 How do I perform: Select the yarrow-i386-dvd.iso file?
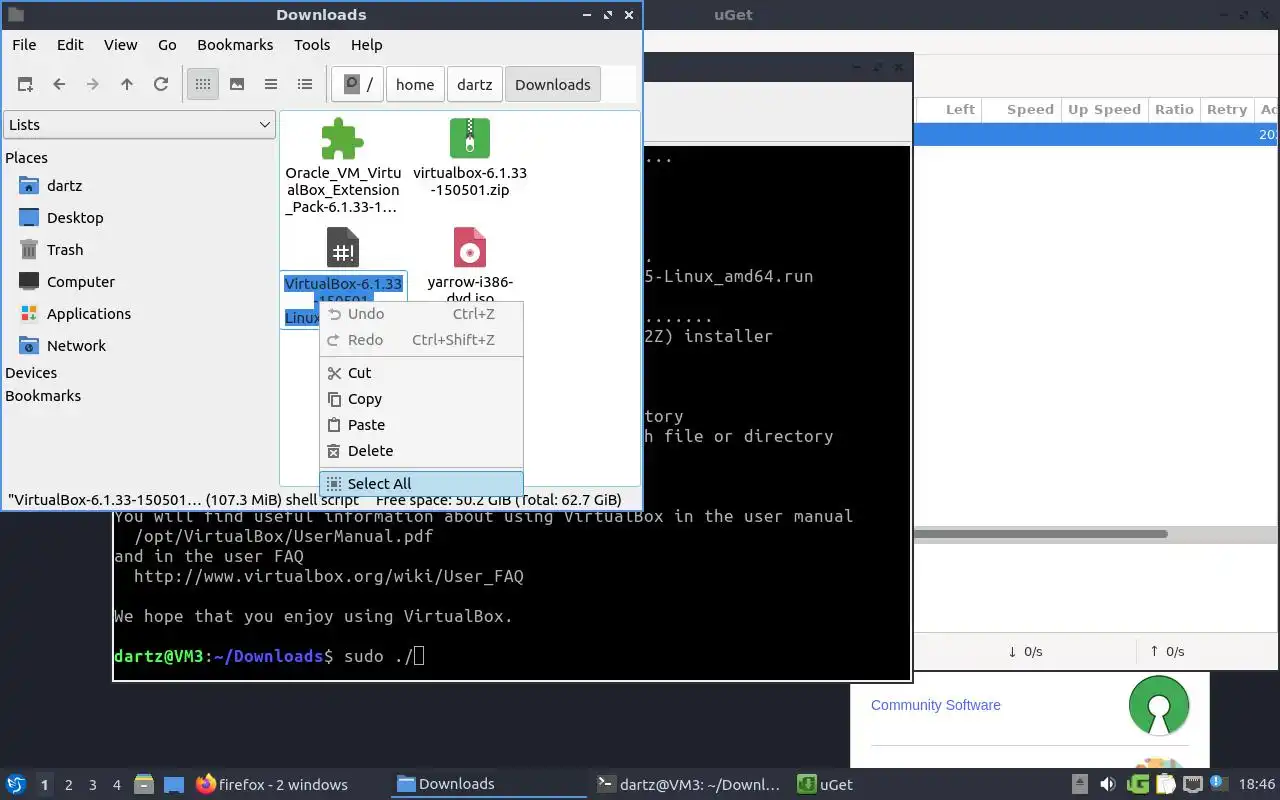tap(470, 265)
